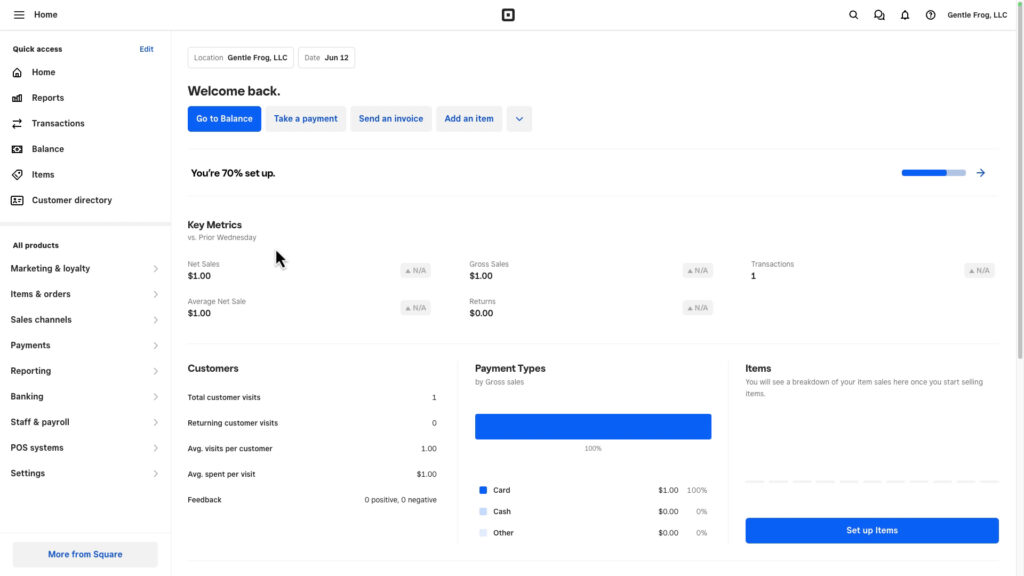Expand the Staff & payroll section
This screenshot has width=1024, height=576.
pos(84,422)
